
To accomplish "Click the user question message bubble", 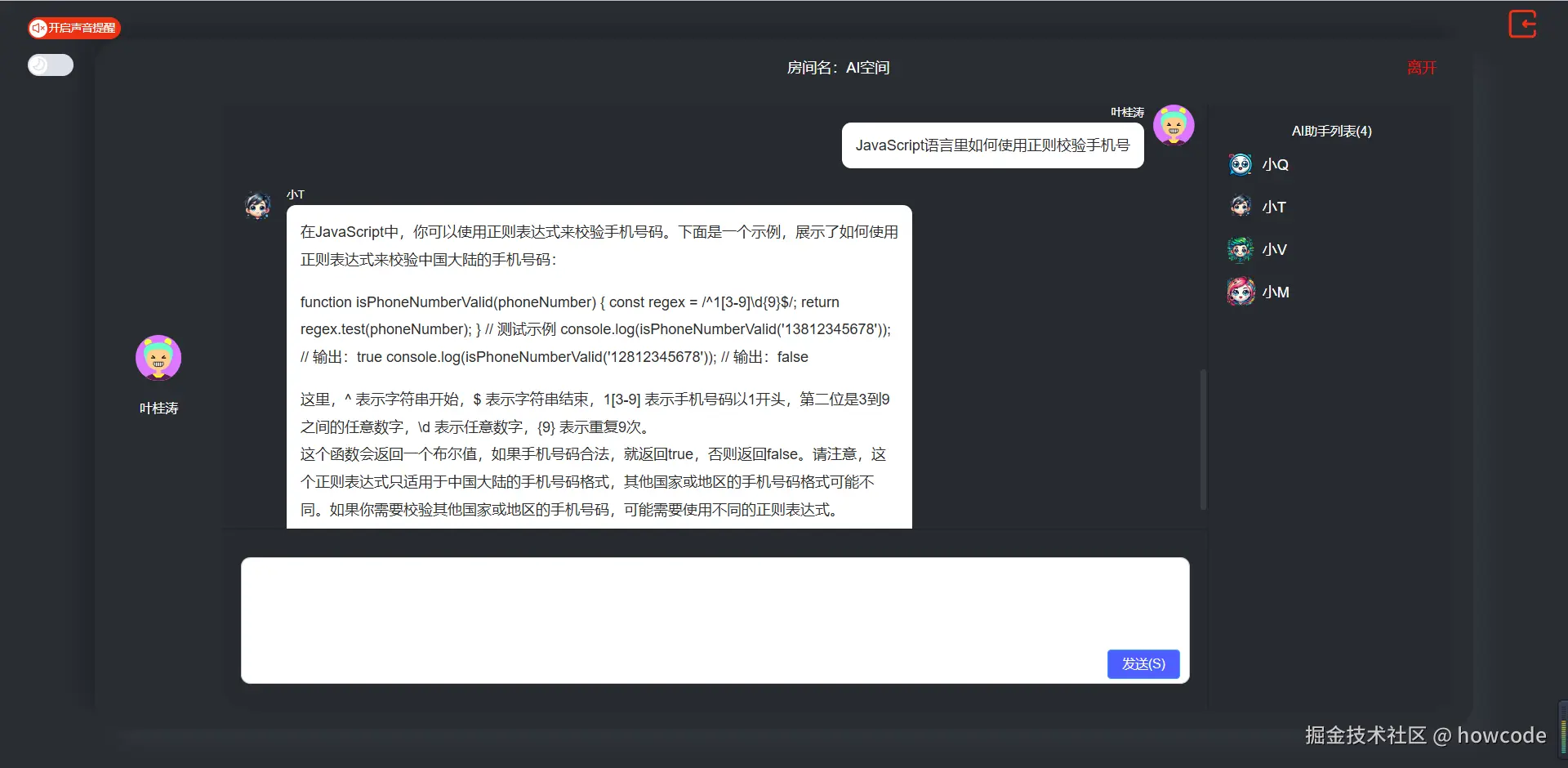I will (x=992, y=145).
